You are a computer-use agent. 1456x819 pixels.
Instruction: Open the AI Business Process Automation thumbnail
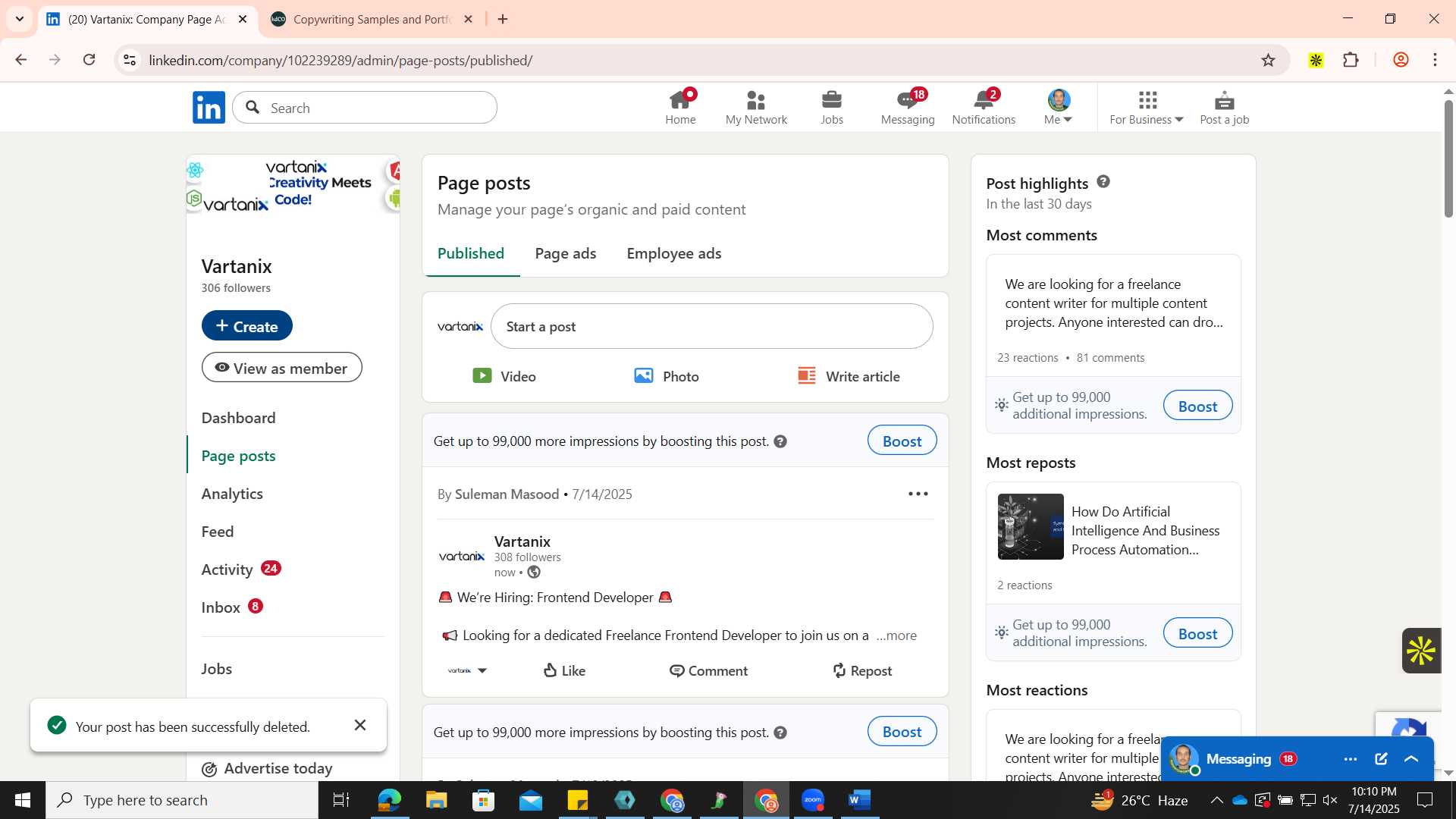(1031, 527)
